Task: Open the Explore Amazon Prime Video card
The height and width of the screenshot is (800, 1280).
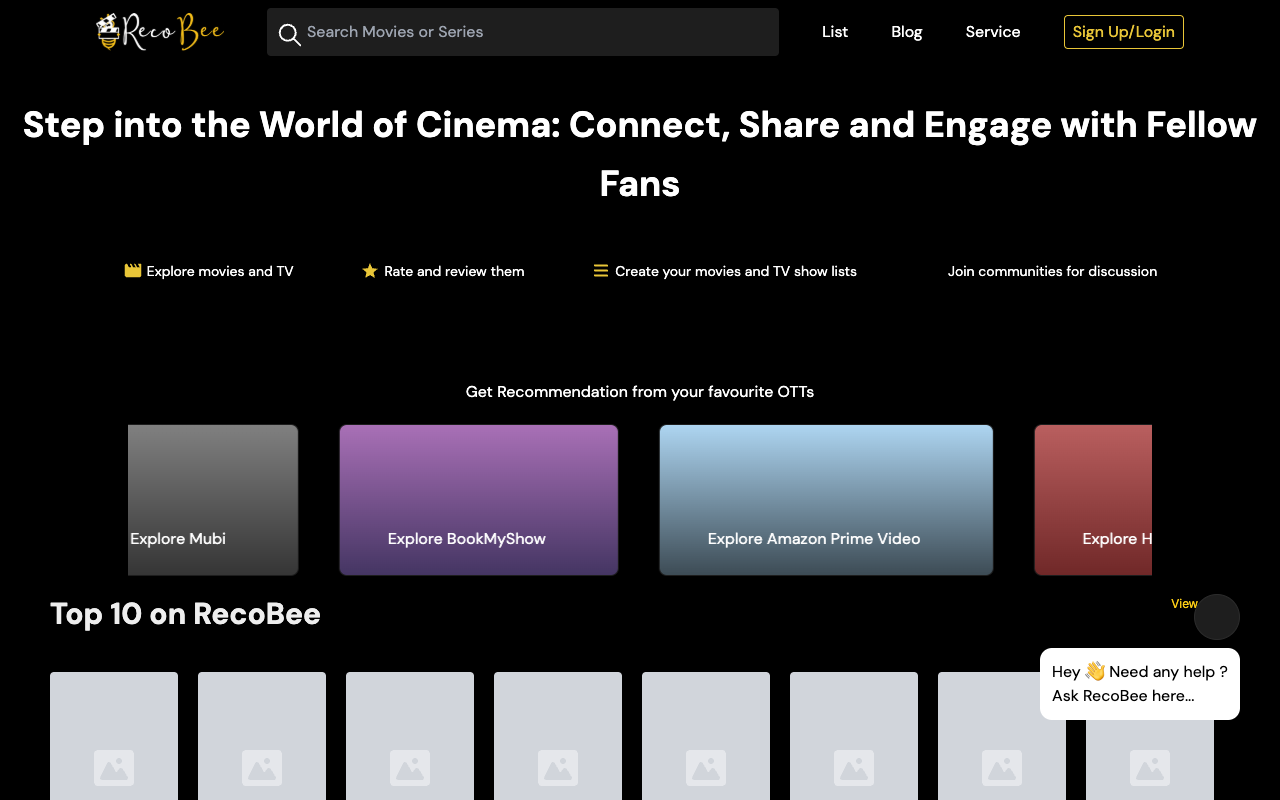Action: (826, 500)
